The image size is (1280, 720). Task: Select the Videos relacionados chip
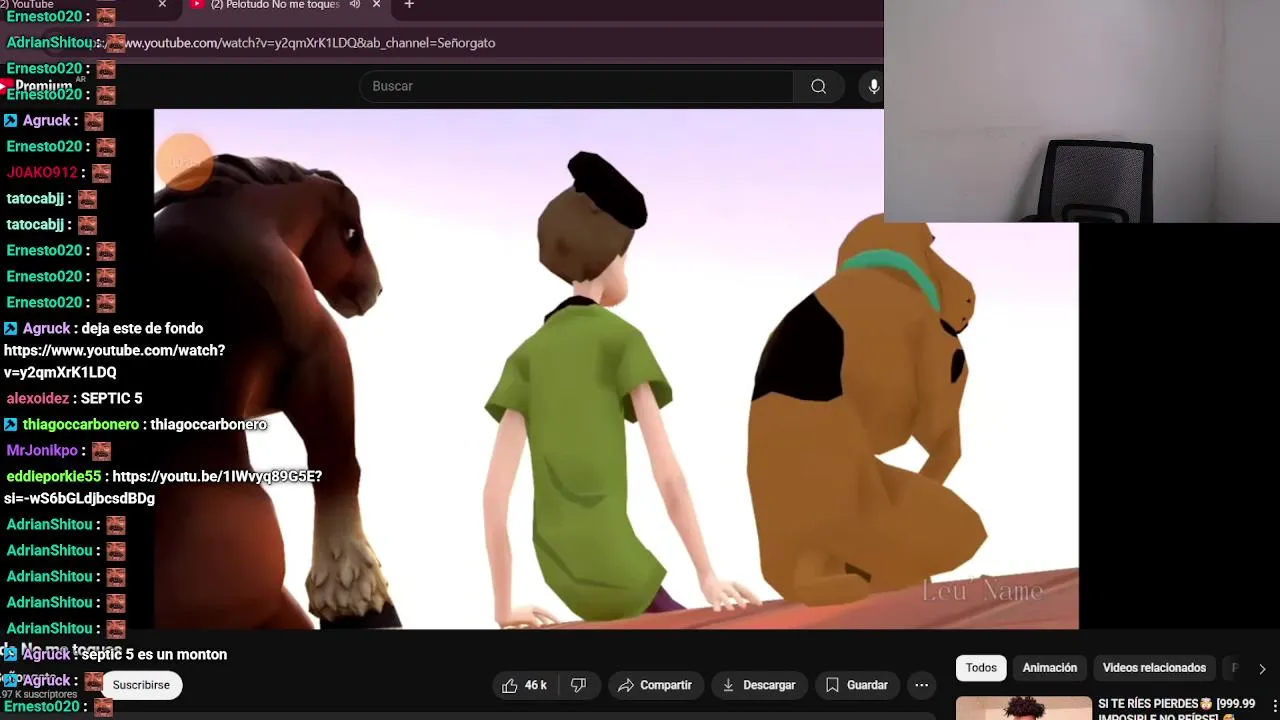1154,668
